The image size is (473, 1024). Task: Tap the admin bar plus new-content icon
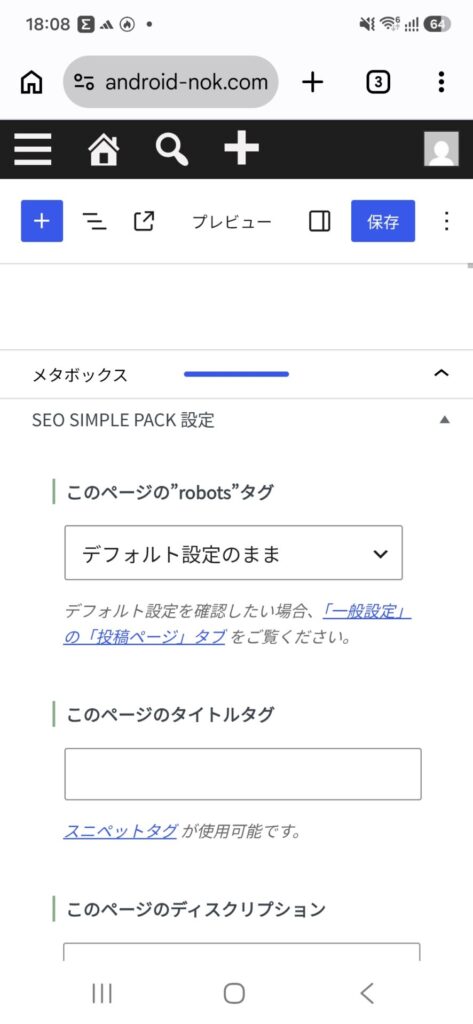point(242,148)
